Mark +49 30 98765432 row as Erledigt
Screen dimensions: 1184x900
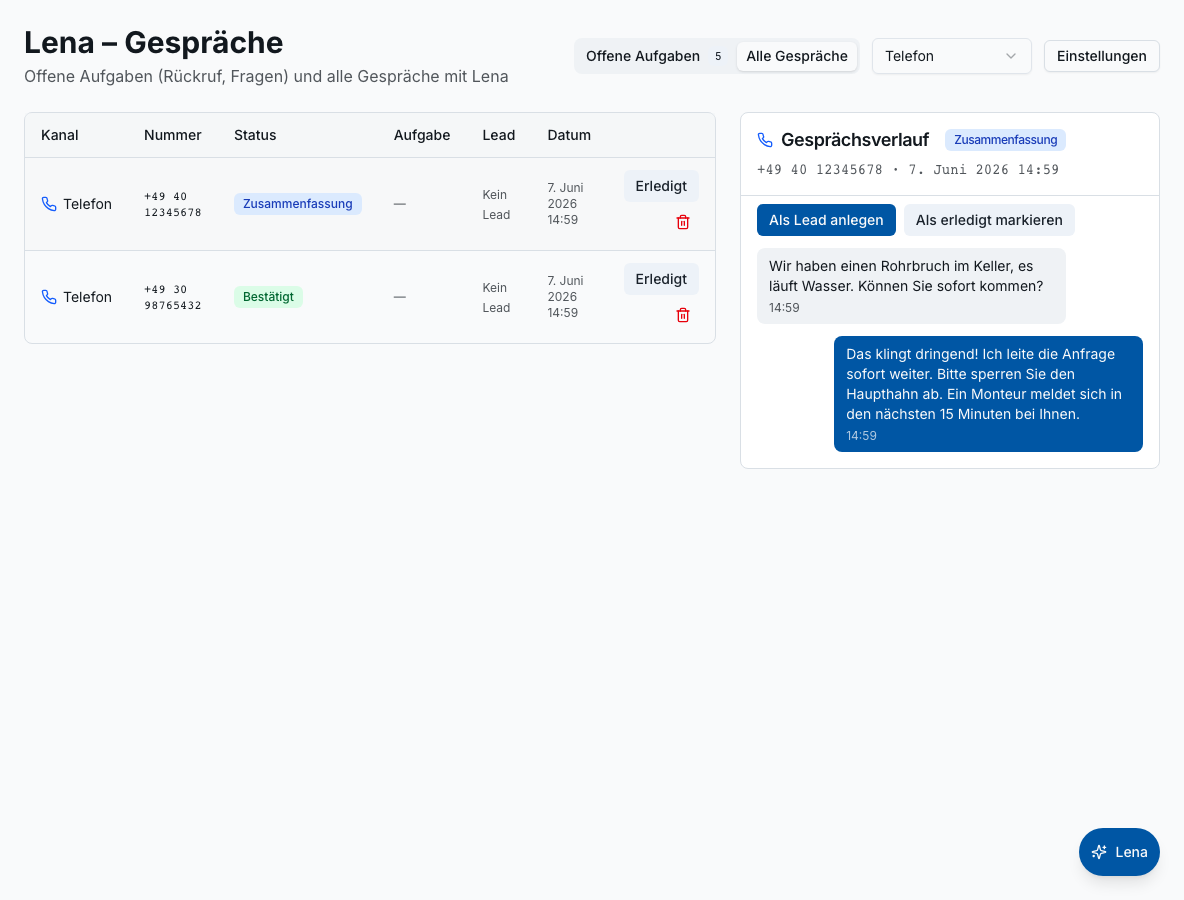(x=661, y=279)
